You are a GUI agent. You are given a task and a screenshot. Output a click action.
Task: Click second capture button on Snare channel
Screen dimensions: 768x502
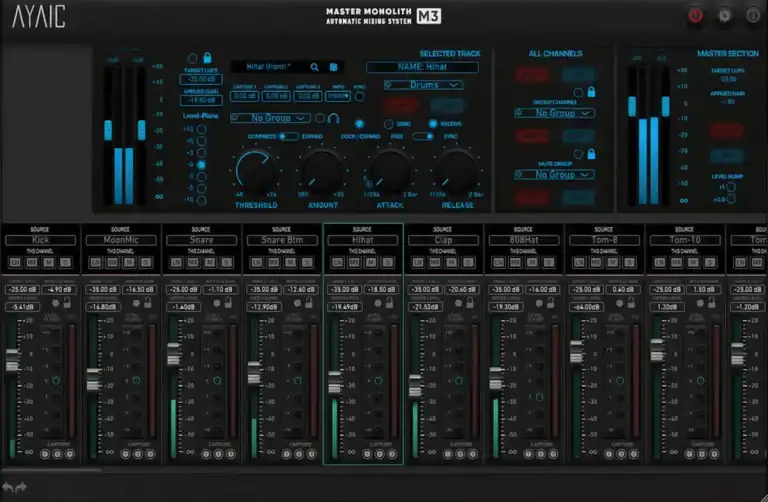point(218,454)
